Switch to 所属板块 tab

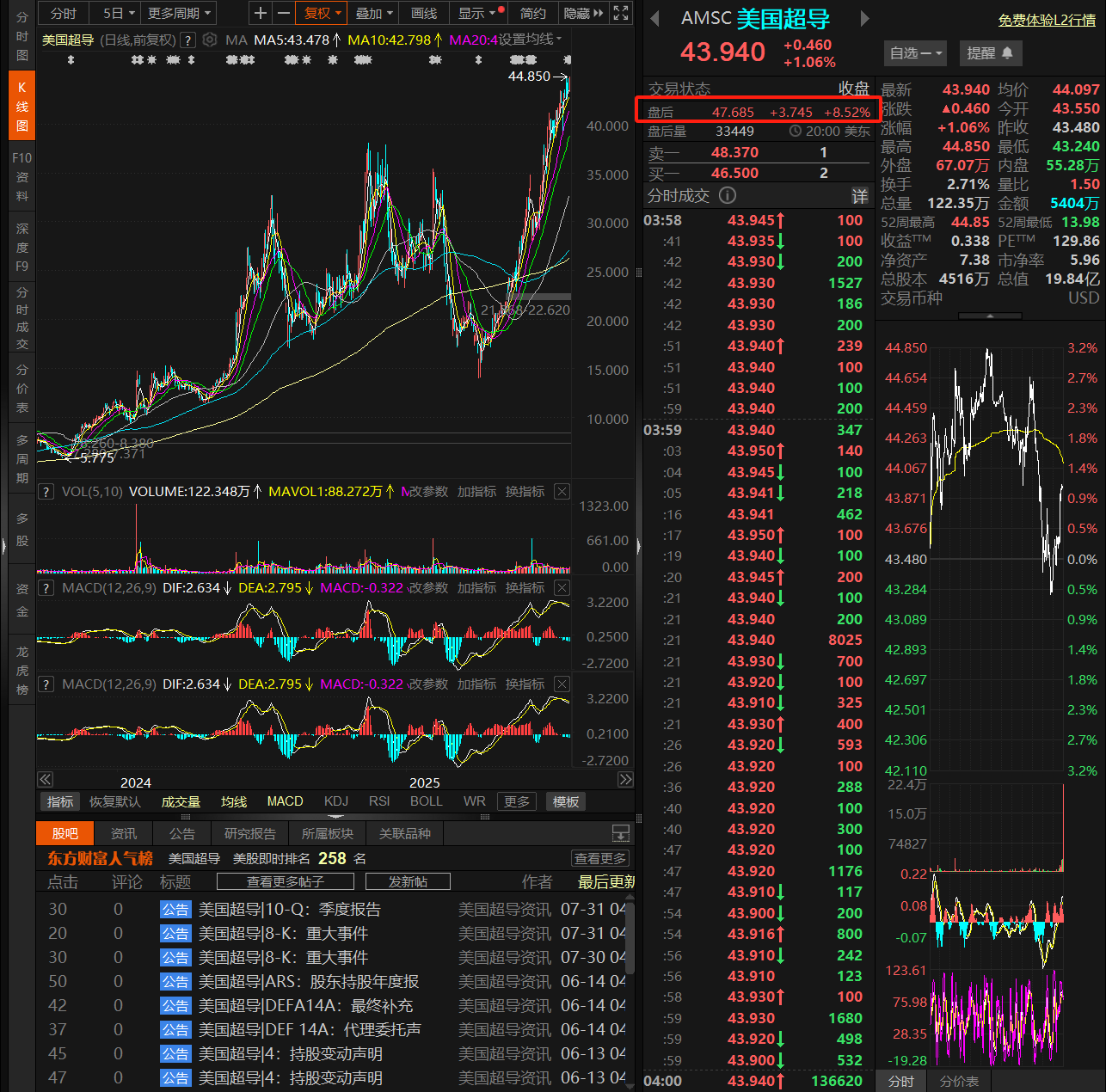(x=328, y=833)
